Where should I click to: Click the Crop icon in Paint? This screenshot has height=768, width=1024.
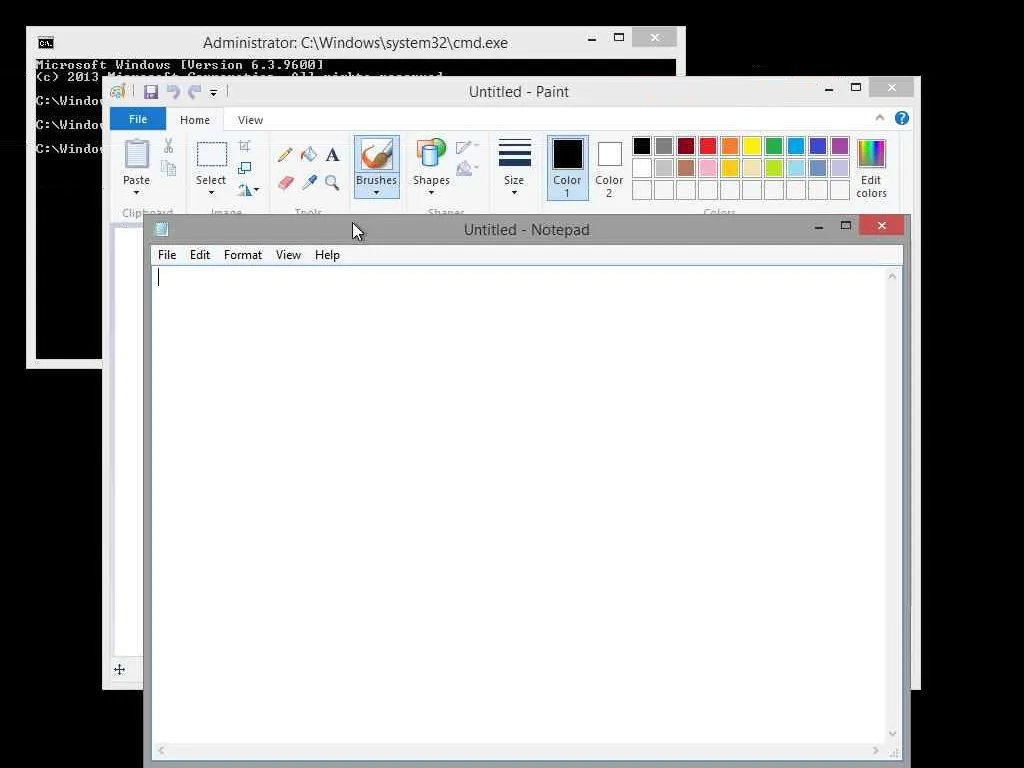pyautogui.click(x=245, y=146)
